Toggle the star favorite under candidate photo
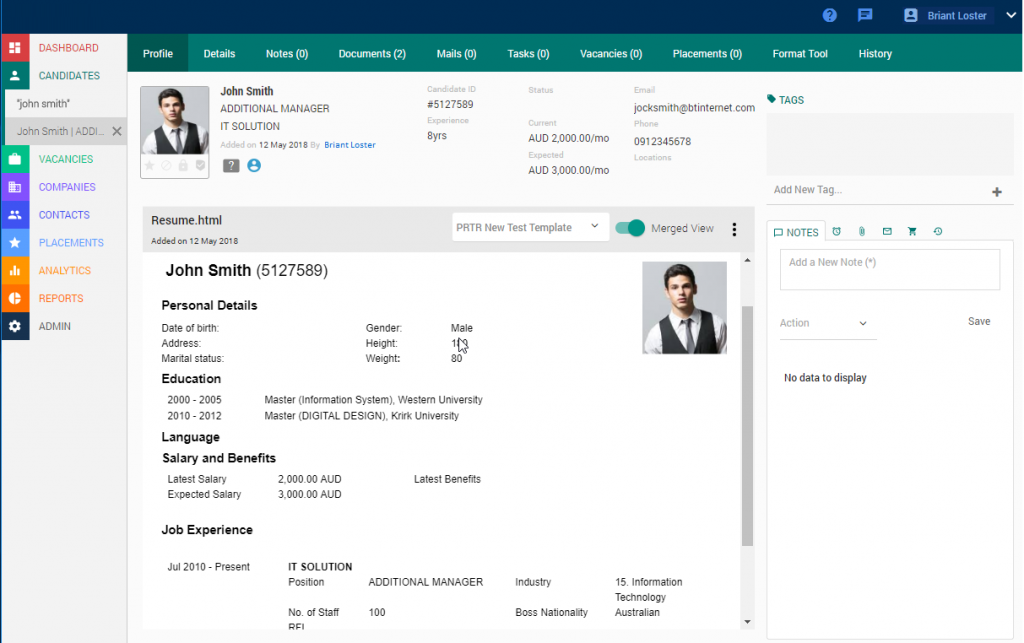The width and height of the screenshot is (1024, 643). click(150, 166)
